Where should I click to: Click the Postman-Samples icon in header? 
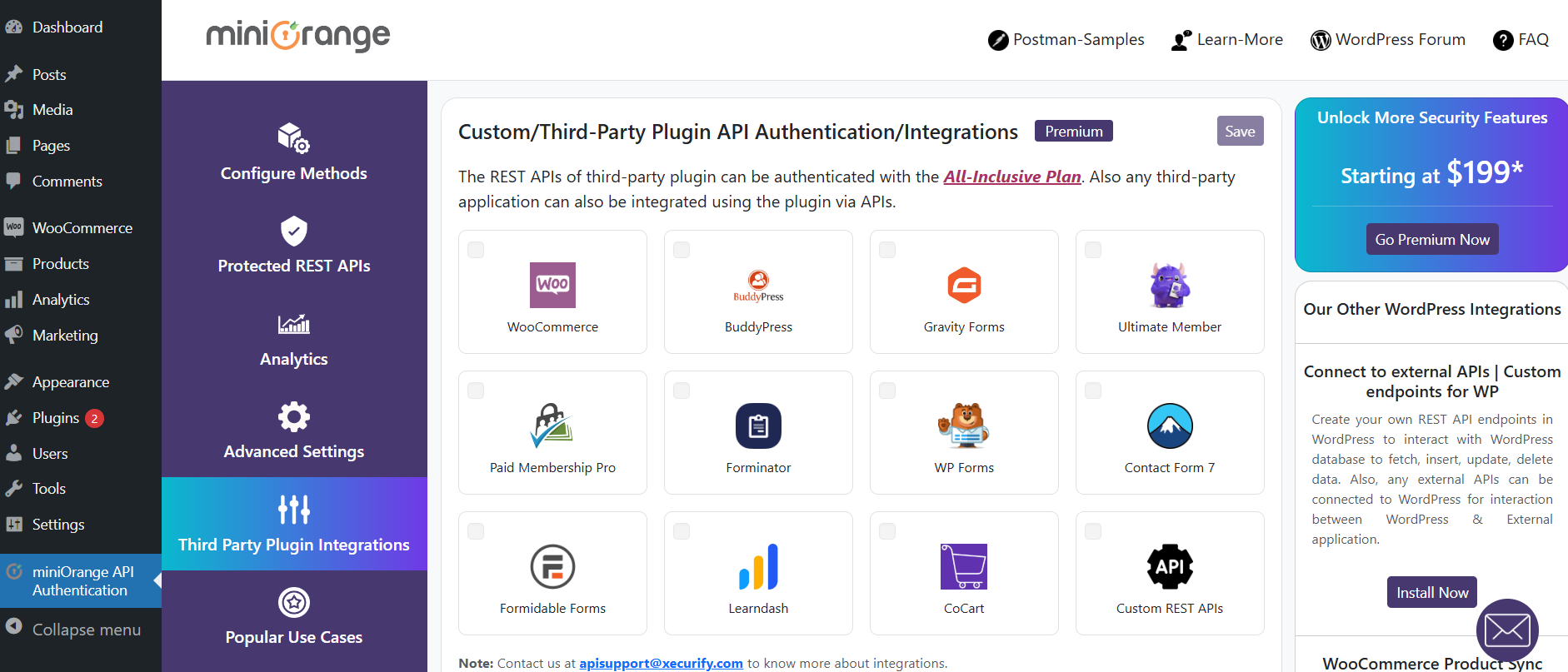[998, 40]
